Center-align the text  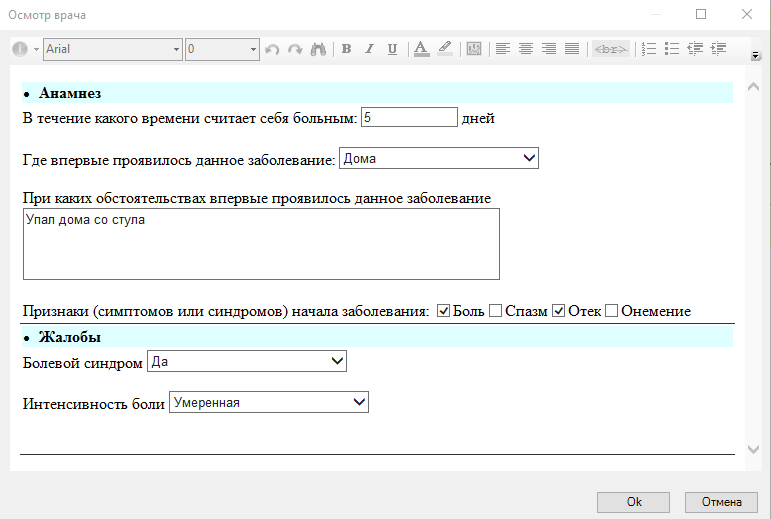[526, 49]
